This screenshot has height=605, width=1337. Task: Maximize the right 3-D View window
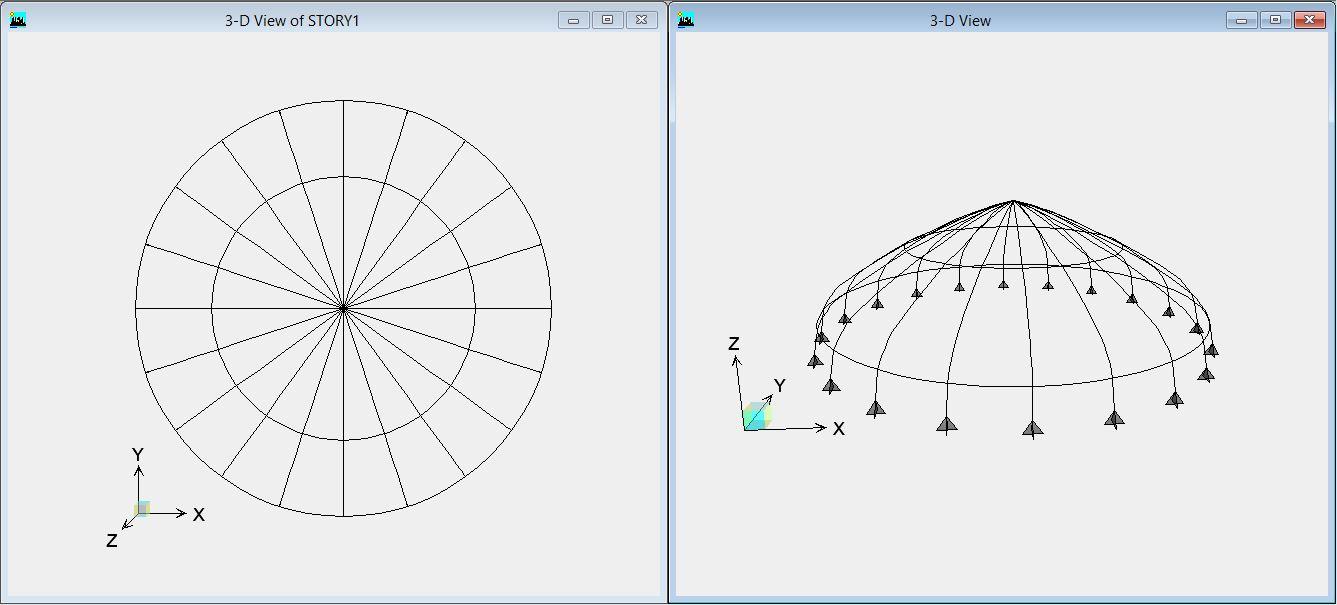coord(1275,19)
